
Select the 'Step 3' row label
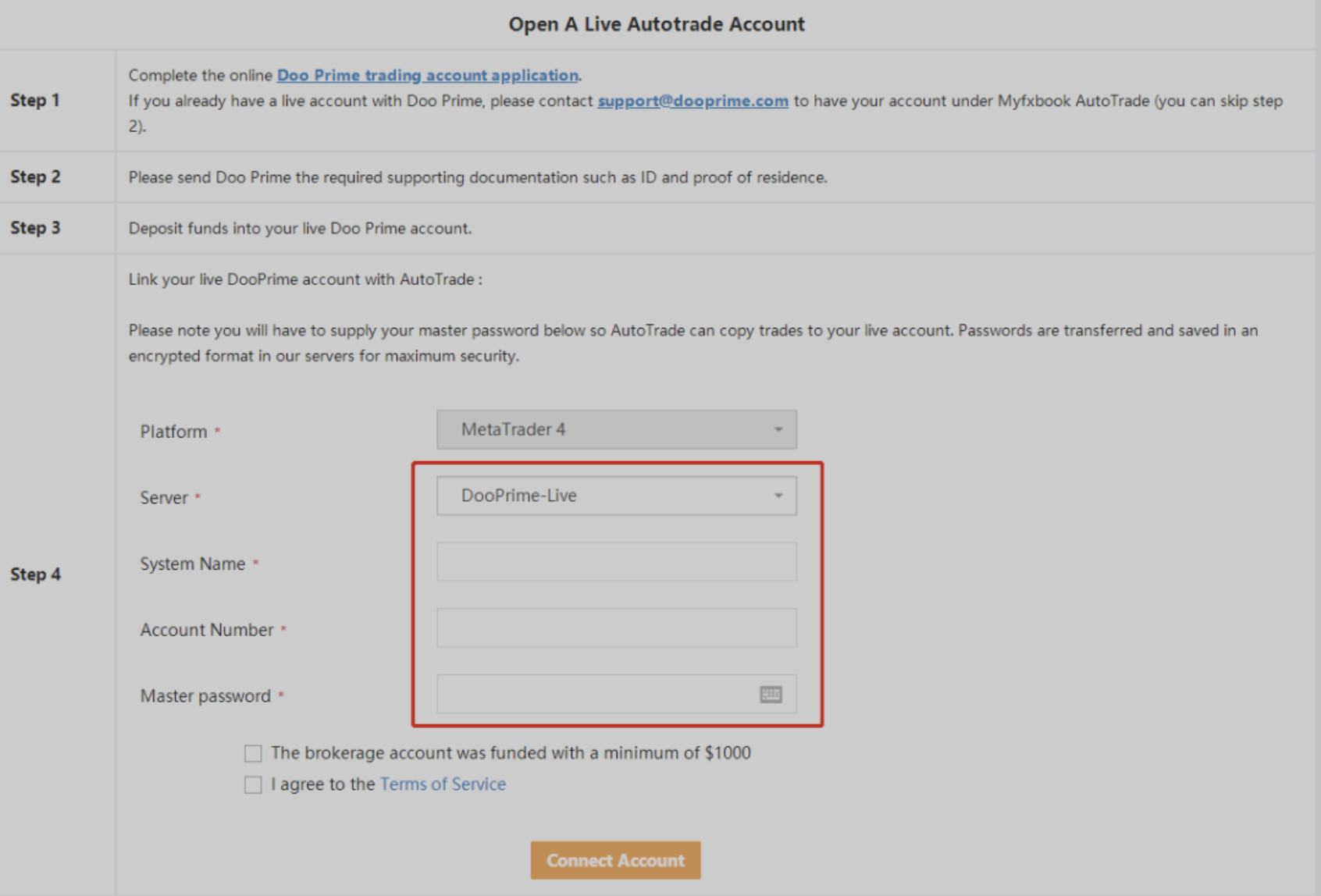pyautogui.click(x=35, y=228)
